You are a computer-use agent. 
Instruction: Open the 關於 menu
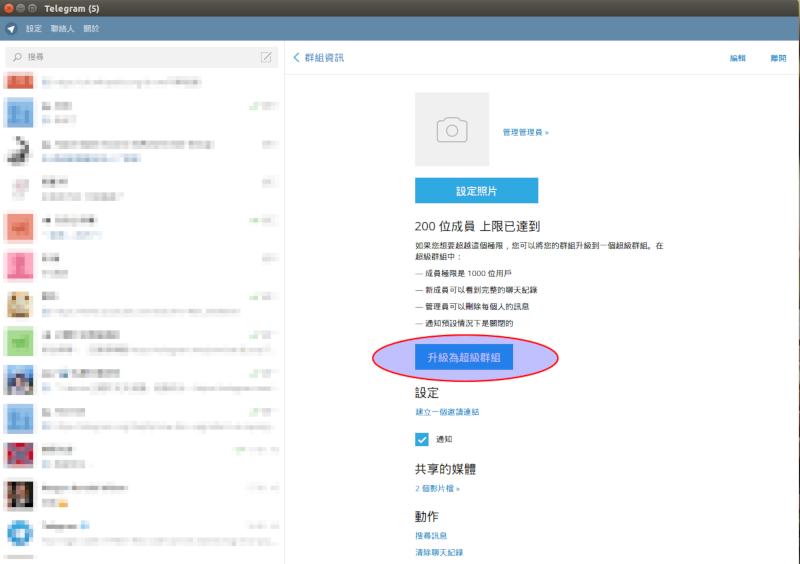tap(91, 29)
